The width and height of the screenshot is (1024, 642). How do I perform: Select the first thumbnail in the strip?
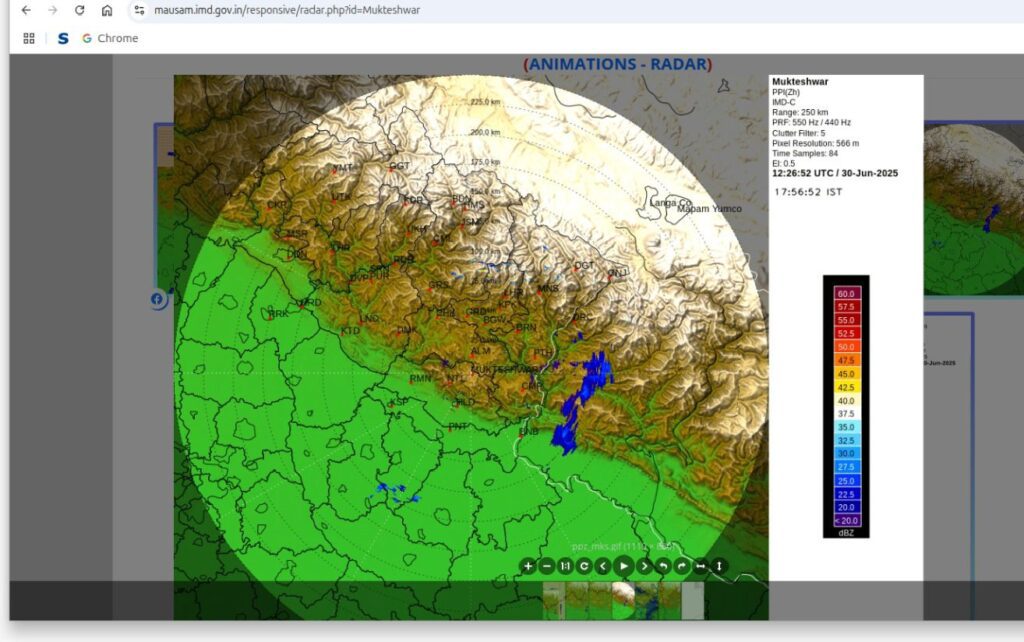coord(554,600)
